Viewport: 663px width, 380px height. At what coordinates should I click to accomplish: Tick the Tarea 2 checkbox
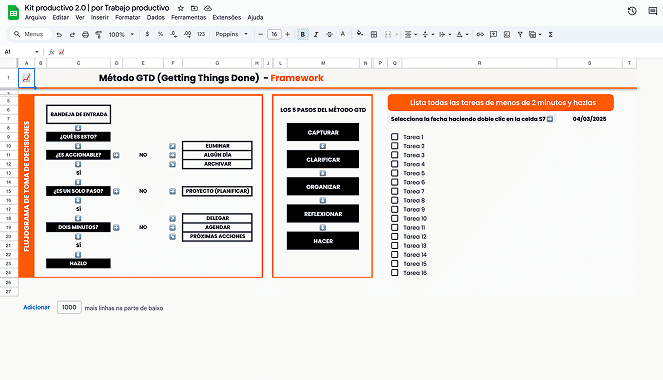pos(395,146)
